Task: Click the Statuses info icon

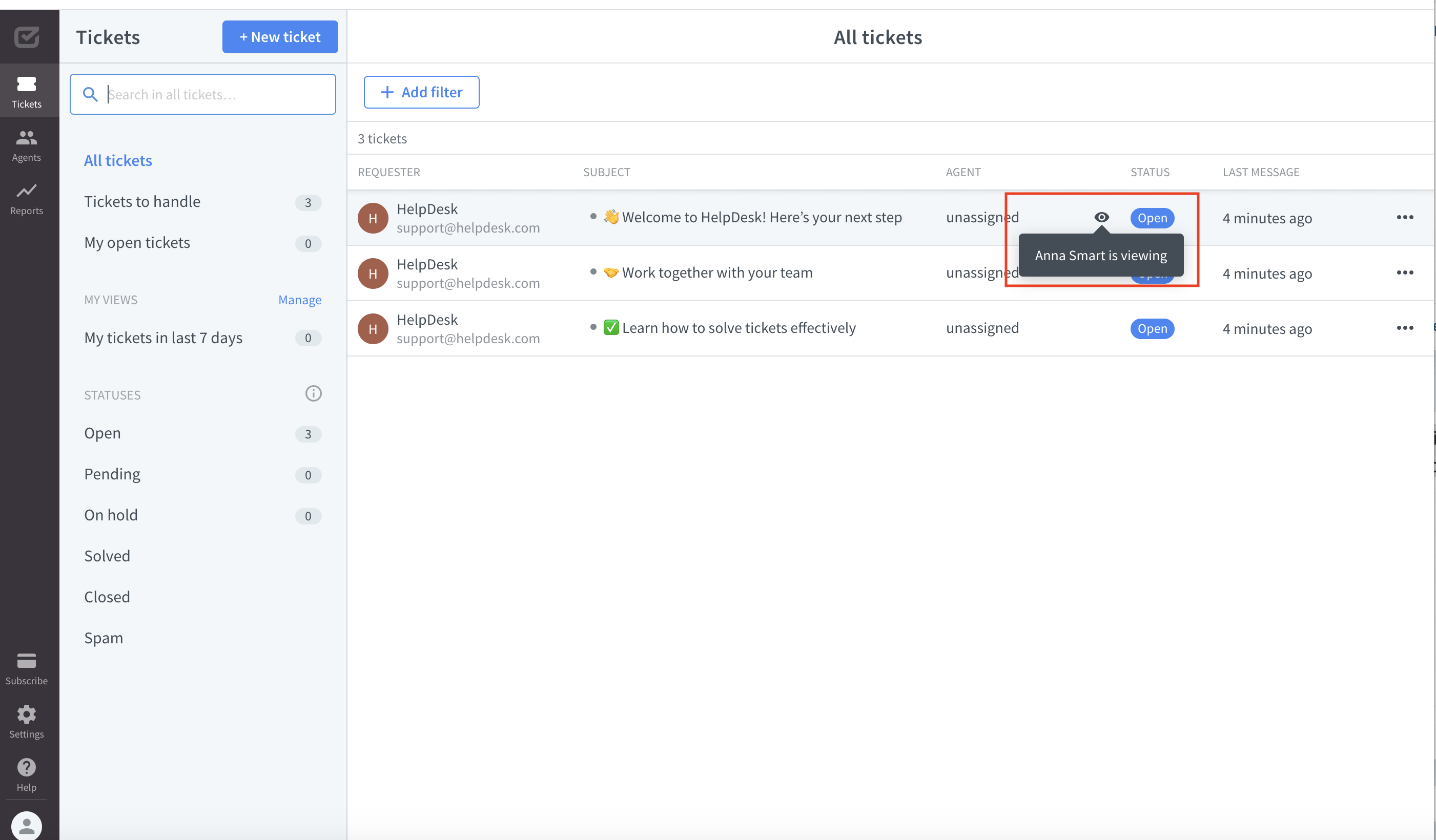Action: (314, 393)
